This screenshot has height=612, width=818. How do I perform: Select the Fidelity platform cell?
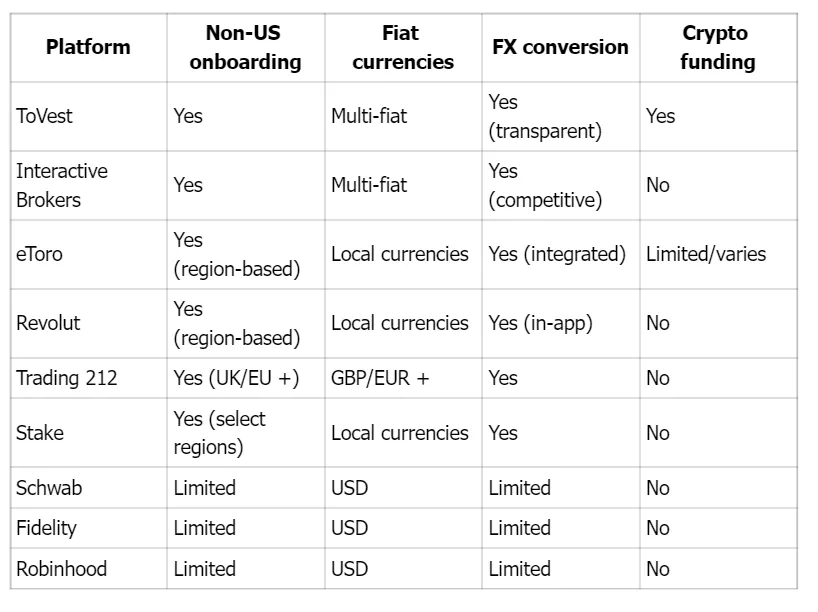click(46, 528)
